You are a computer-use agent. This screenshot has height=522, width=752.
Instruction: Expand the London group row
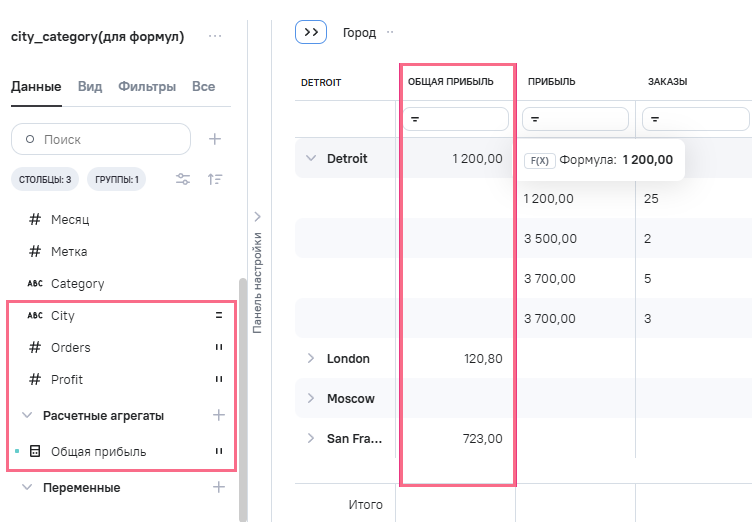[x=310, y=358]
